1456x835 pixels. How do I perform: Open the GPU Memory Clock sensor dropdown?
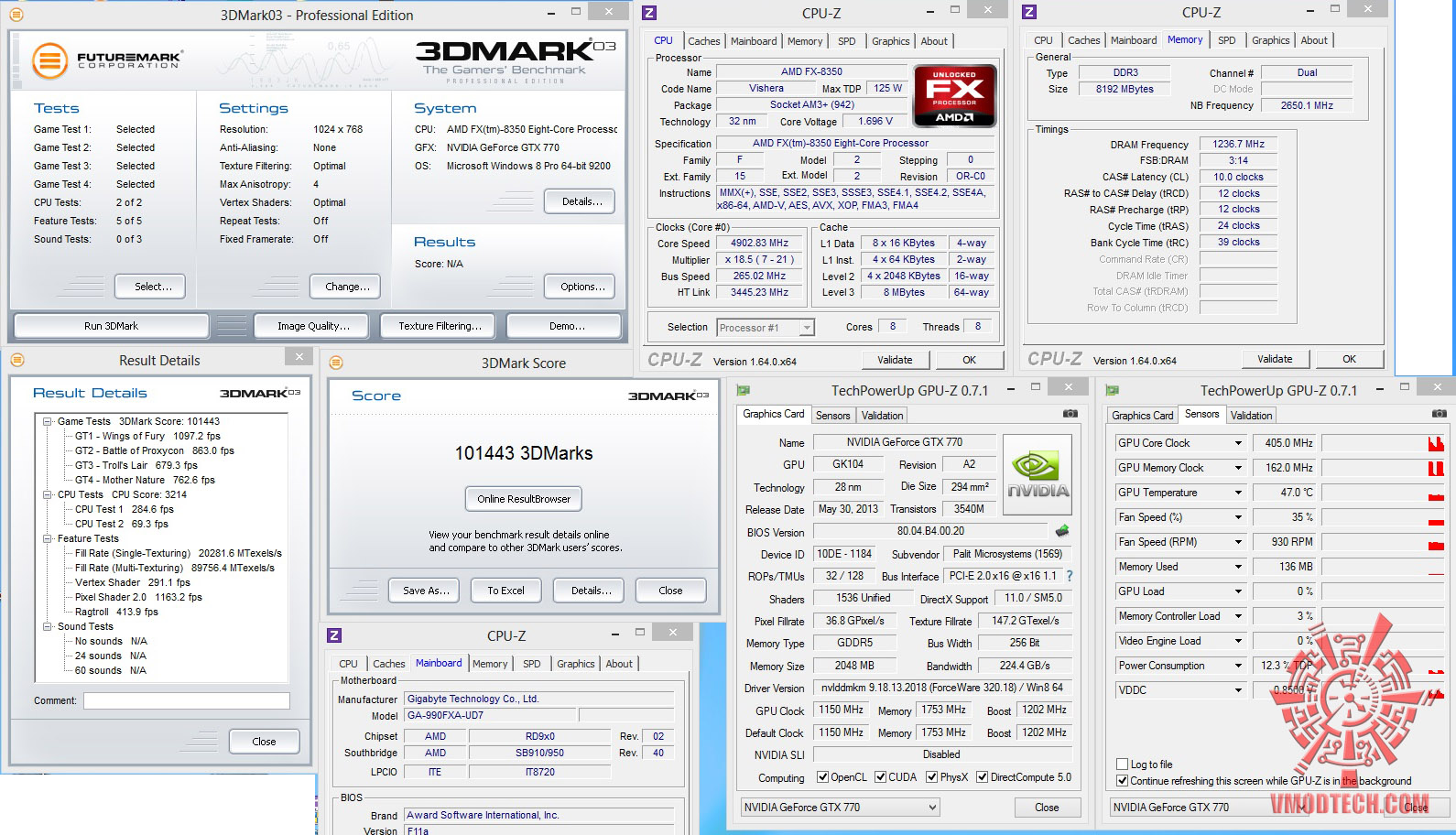pyautogui.click(x=1238, y=468)
